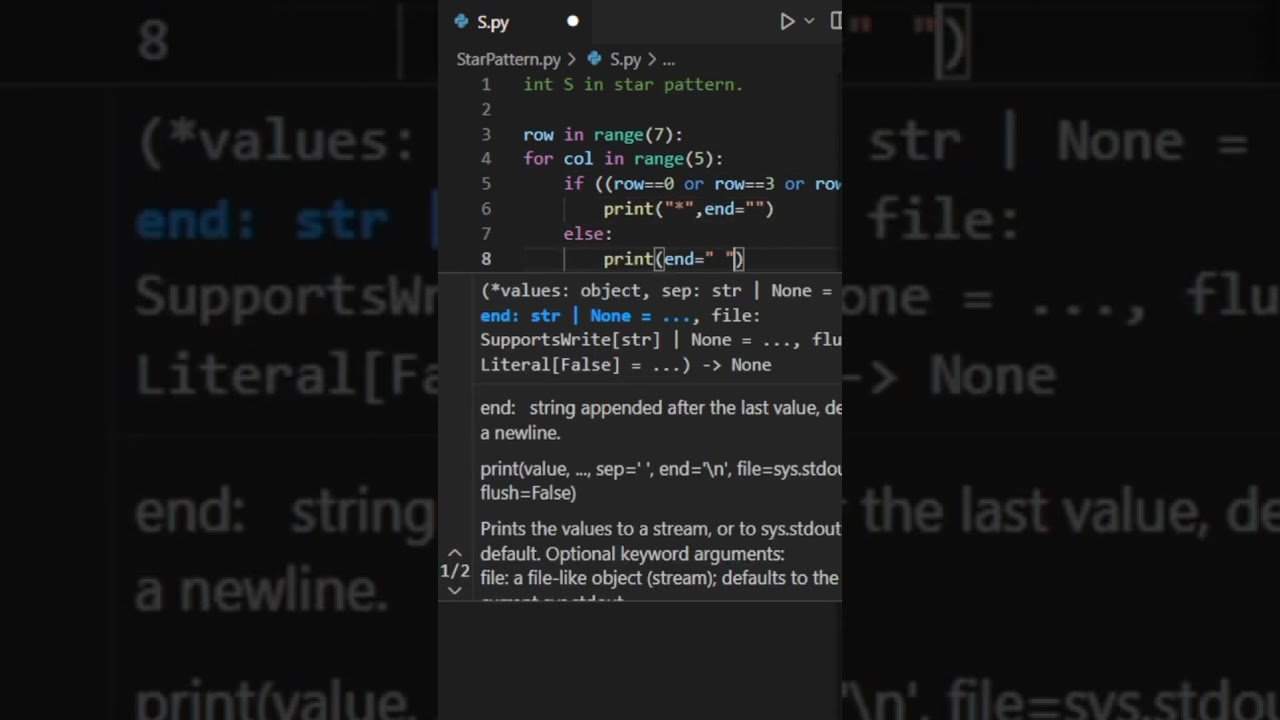The width and height of the screenshot is (1280, 720).
Task: Click line number 3 in the gutter
Action: pos(486,134)
